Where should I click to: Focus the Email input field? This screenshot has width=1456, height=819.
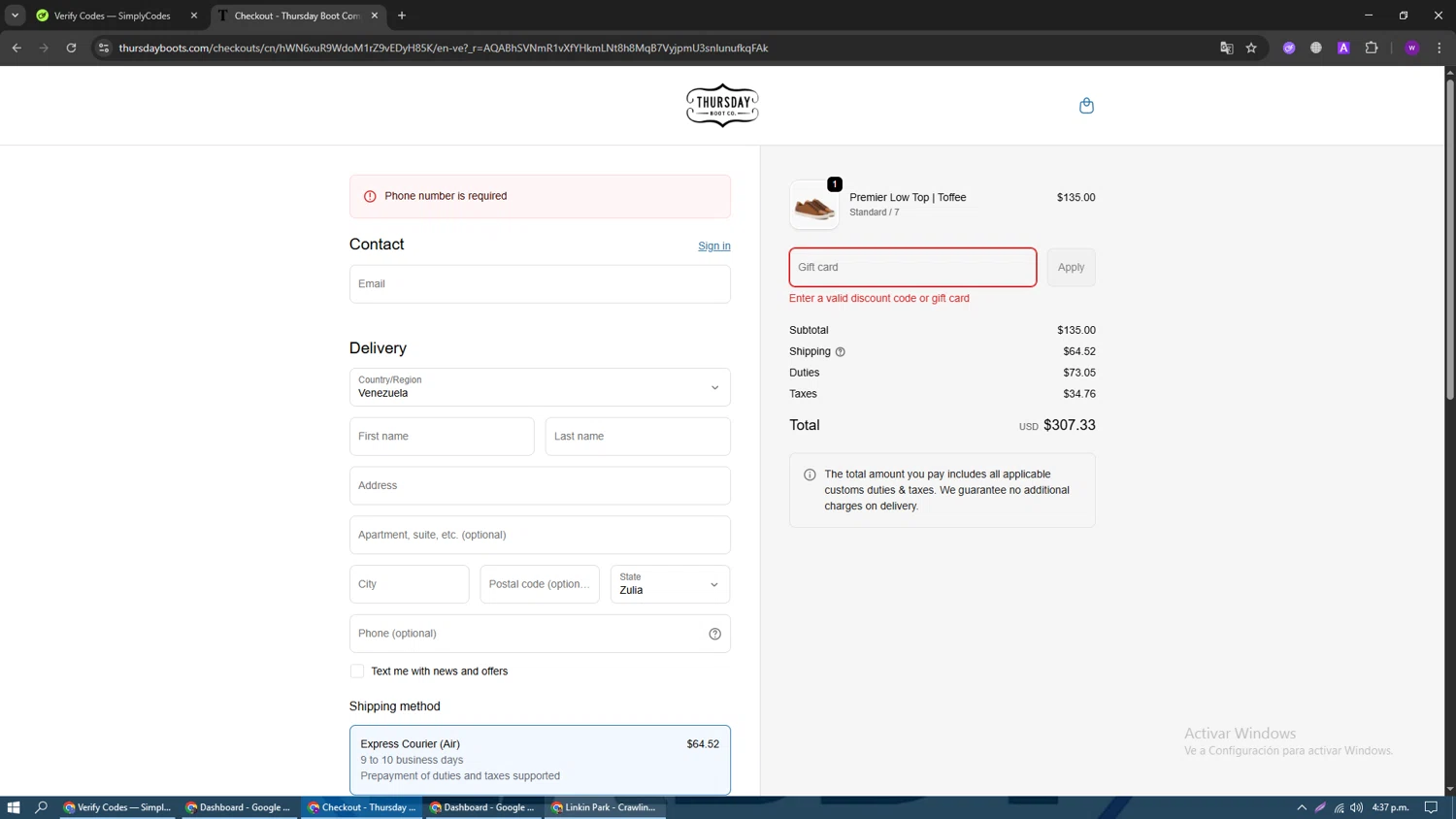point(540,284)
